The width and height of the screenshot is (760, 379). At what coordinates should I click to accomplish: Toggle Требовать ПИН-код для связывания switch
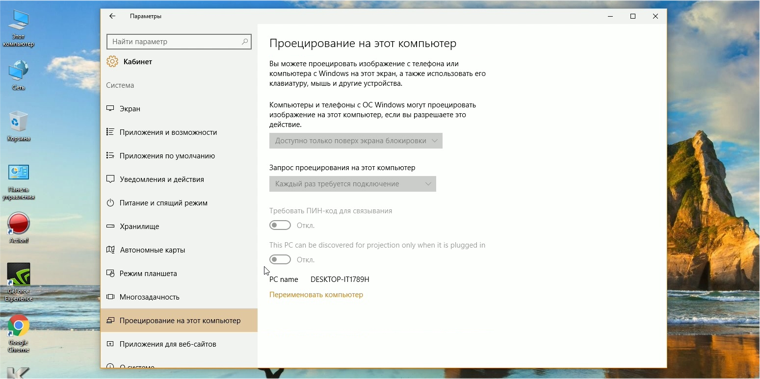pyautogui.click(x=280, y=225)
